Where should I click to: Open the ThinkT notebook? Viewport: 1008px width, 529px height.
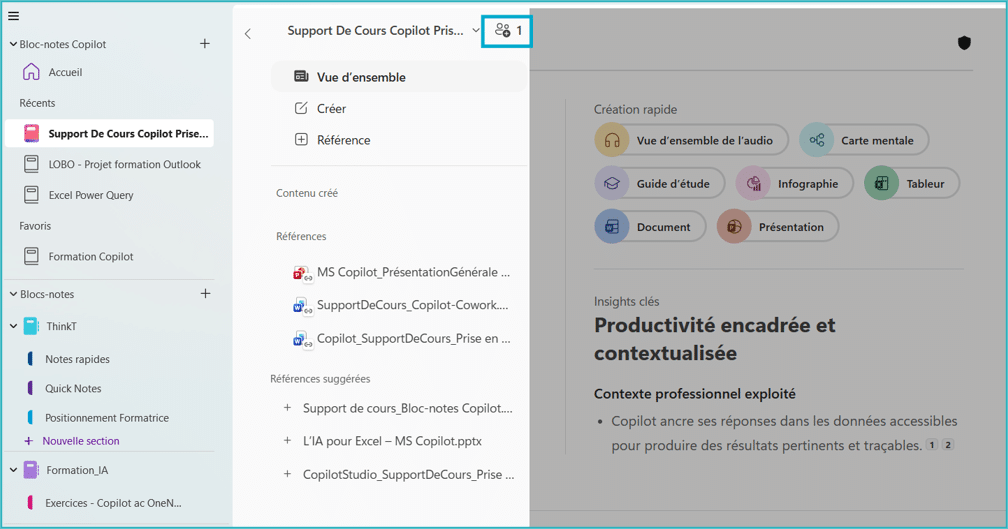[x=61, y=327]
